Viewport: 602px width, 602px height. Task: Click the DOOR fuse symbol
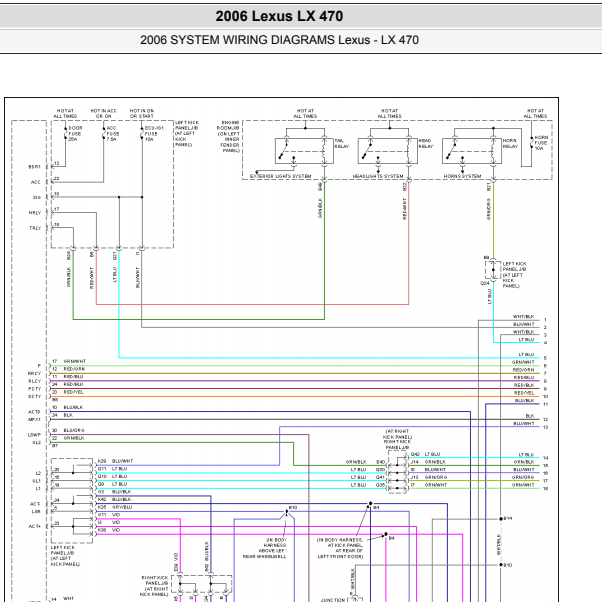(x=65, y=134)
